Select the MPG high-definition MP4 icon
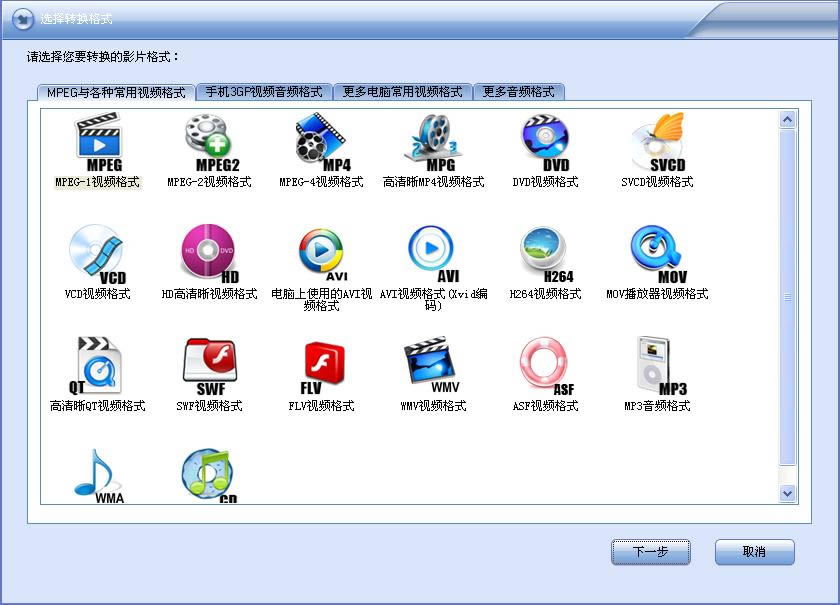 point(434,142)
